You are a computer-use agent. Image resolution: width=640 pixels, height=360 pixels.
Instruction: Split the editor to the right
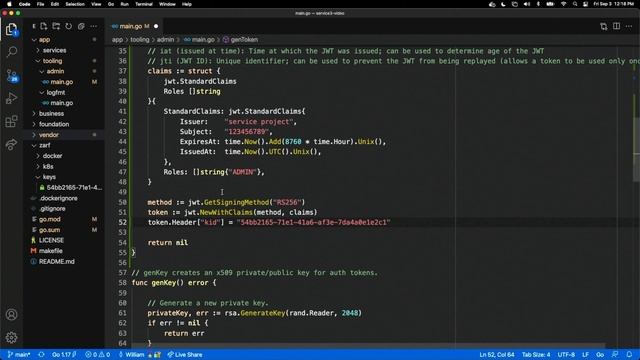(616, 26)
